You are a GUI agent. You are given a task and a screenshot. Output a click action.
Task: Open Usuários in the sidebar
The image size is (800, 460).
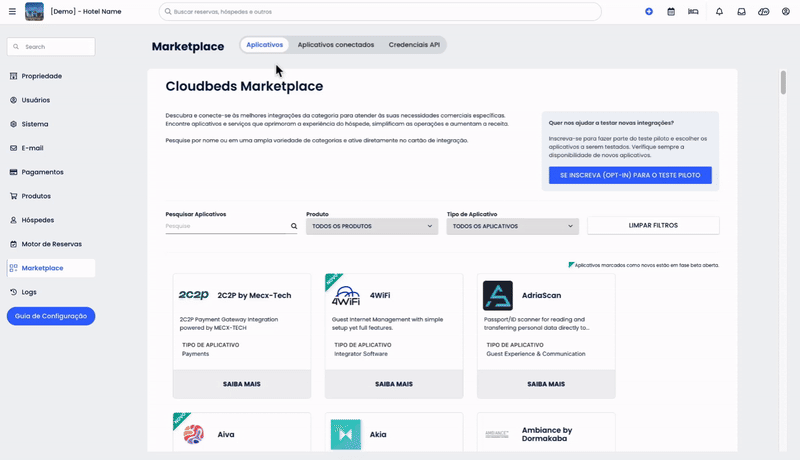(x=35, y=100)
